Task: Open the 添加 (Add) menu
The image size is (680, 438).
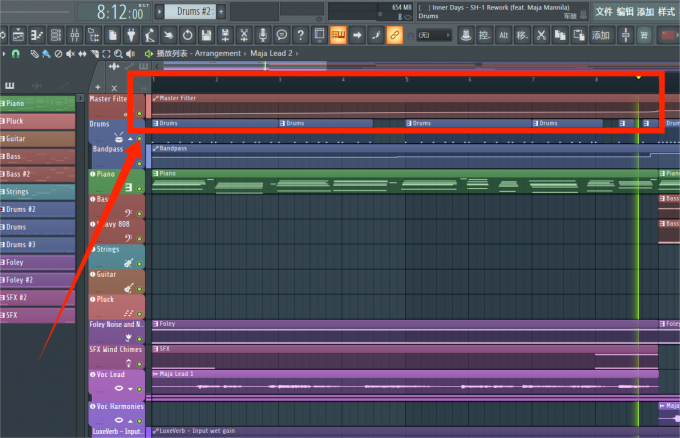Action: [646, 11]
